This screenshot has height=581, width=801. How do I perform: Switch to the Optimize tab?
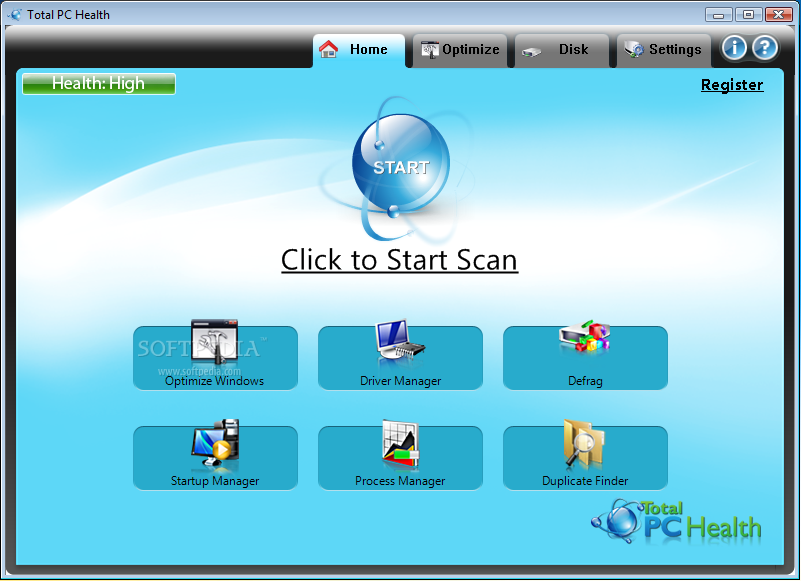[x=460, y=50]
